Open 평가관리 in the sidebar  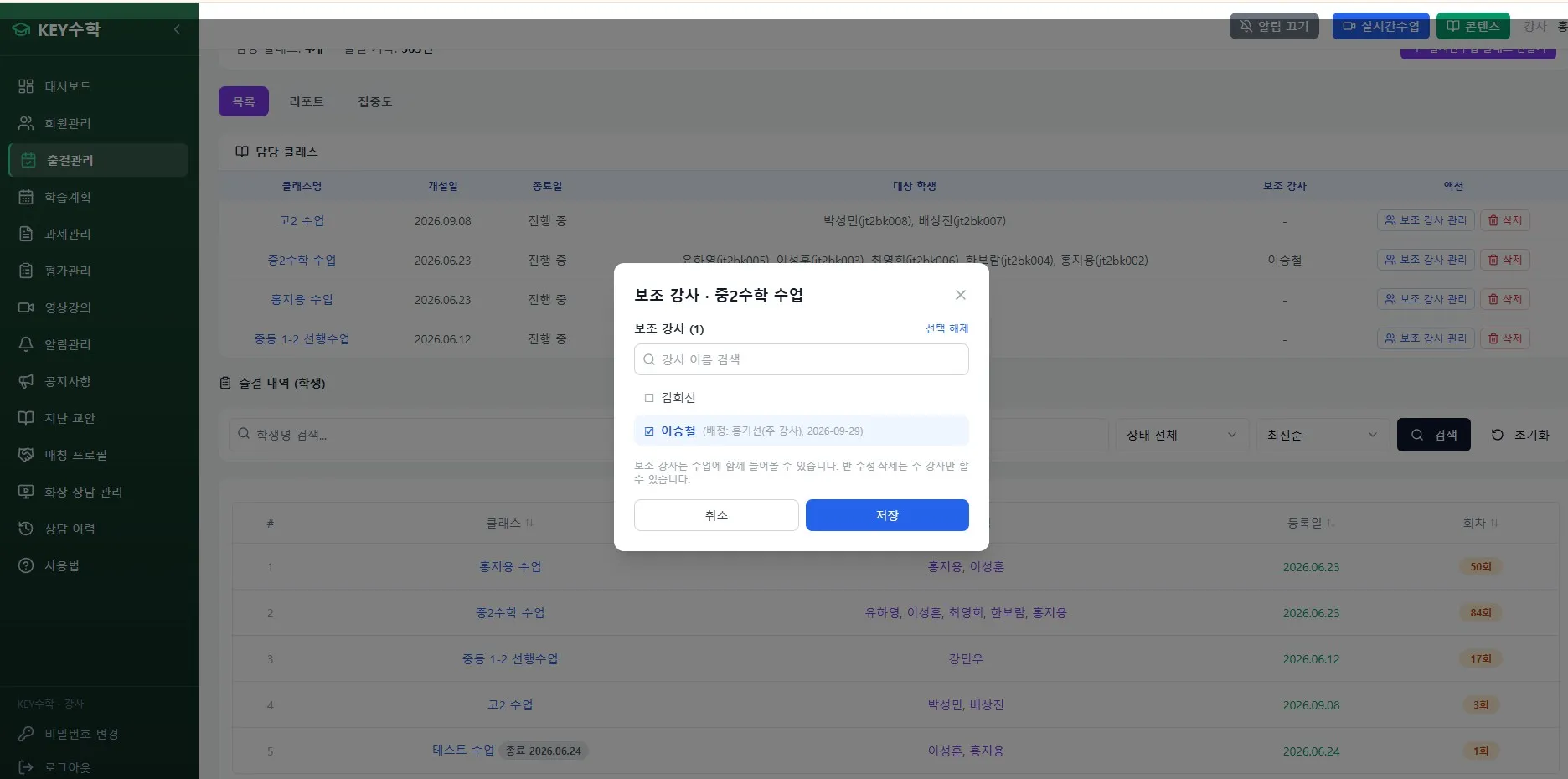[x=97, y=271]
